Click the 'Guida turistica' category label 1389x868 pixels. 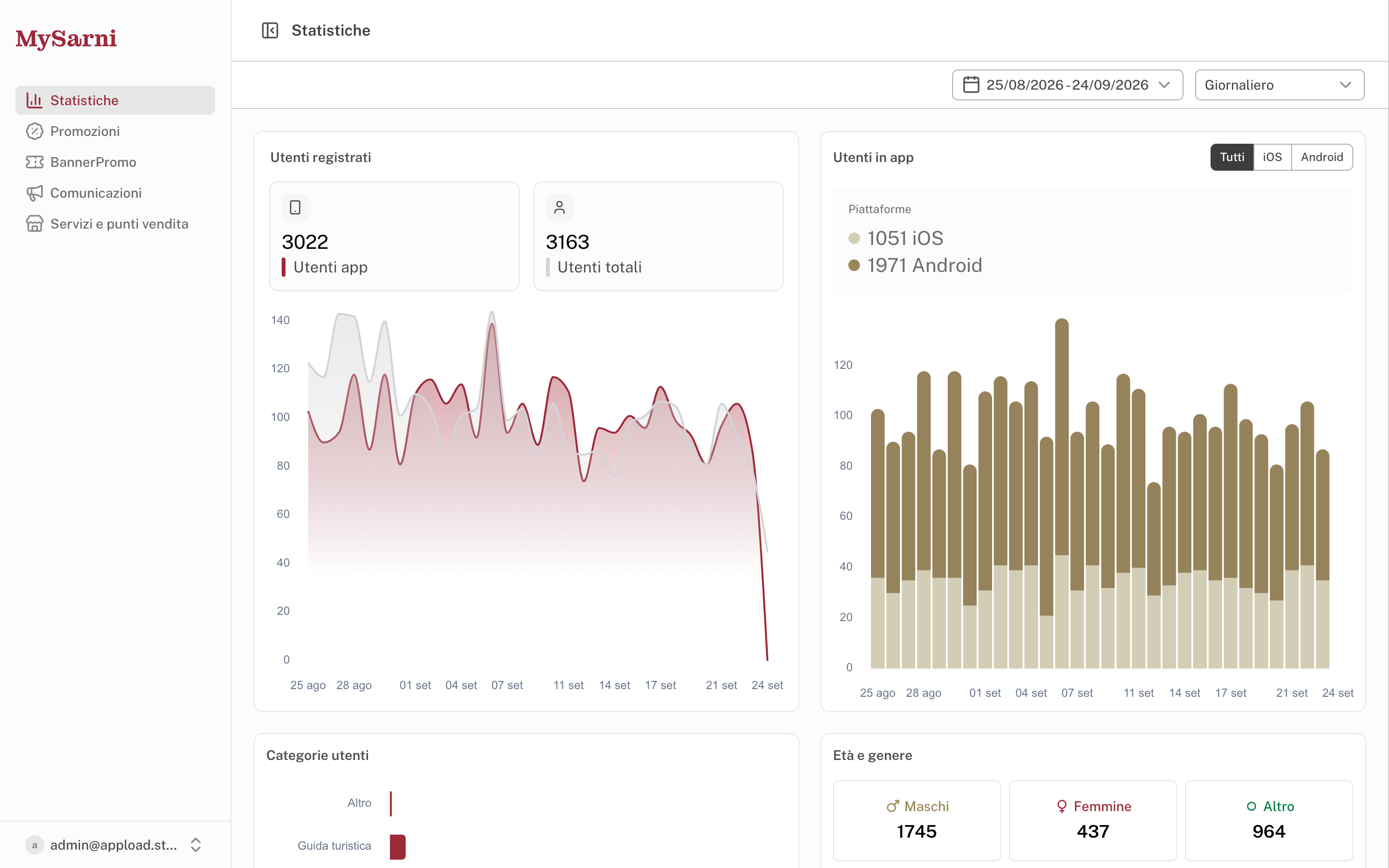click(334, 846)
